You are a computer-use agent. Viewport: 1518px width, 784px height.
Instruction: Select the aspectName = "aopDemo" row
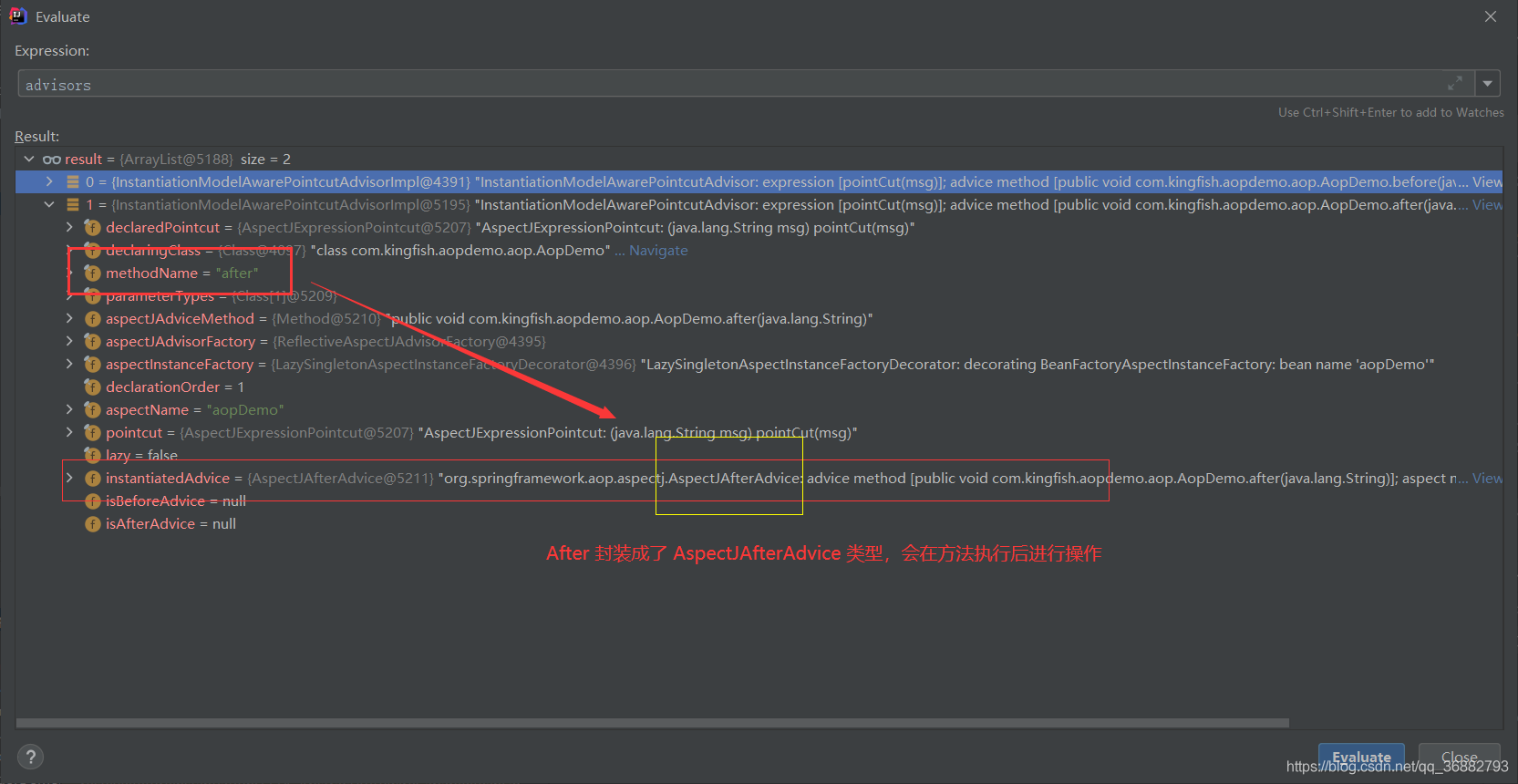759,409
